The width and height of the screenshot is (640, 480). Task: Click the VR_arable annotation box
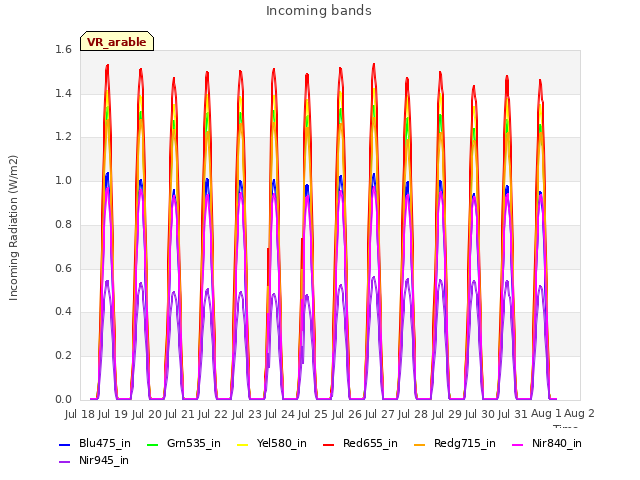point(117,41)
